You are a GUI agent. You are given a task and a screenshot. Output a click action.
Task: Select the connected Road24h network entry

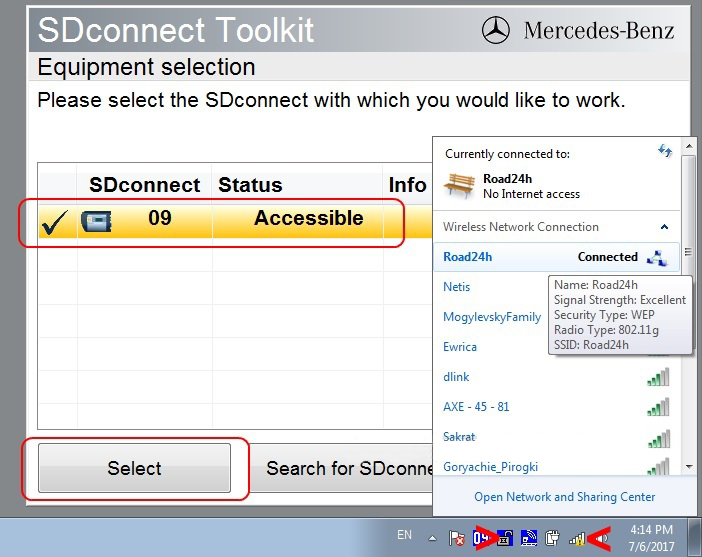tap(556, 257)
